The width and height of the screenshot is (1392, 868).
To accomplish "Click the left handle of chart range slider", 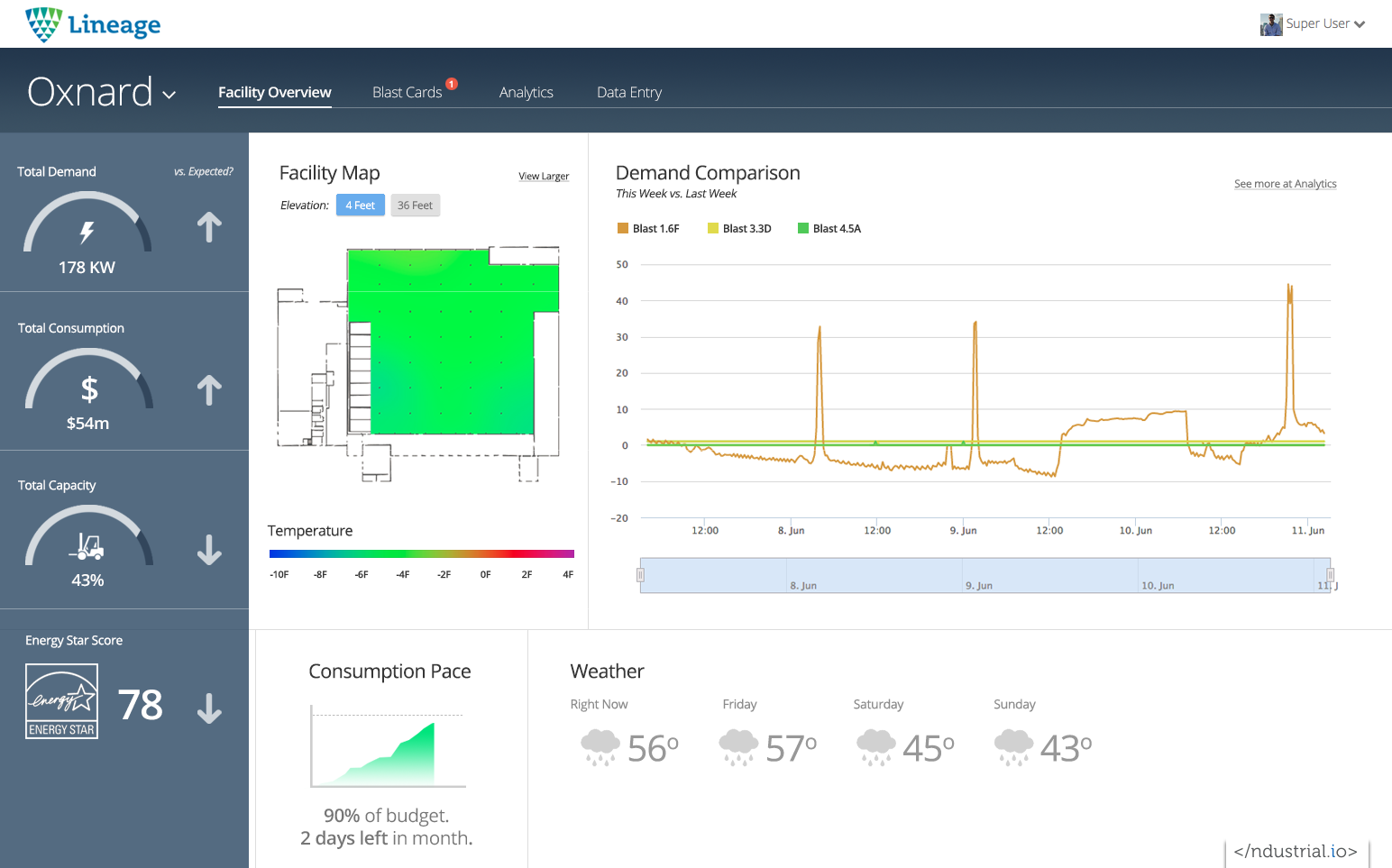I will [641, 575].
